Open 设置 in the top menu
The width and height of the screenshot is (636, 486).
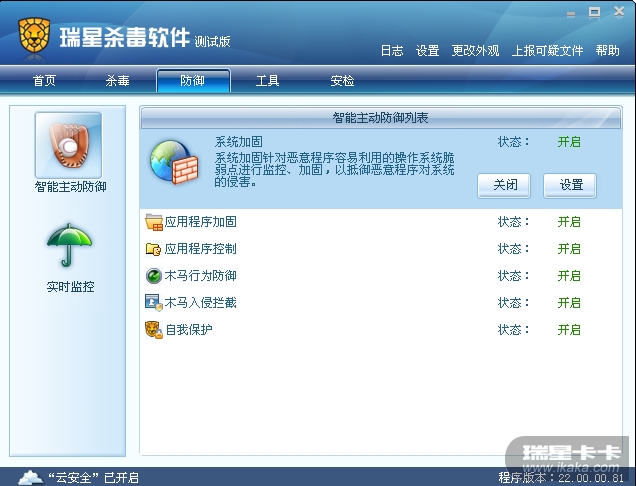428,51
